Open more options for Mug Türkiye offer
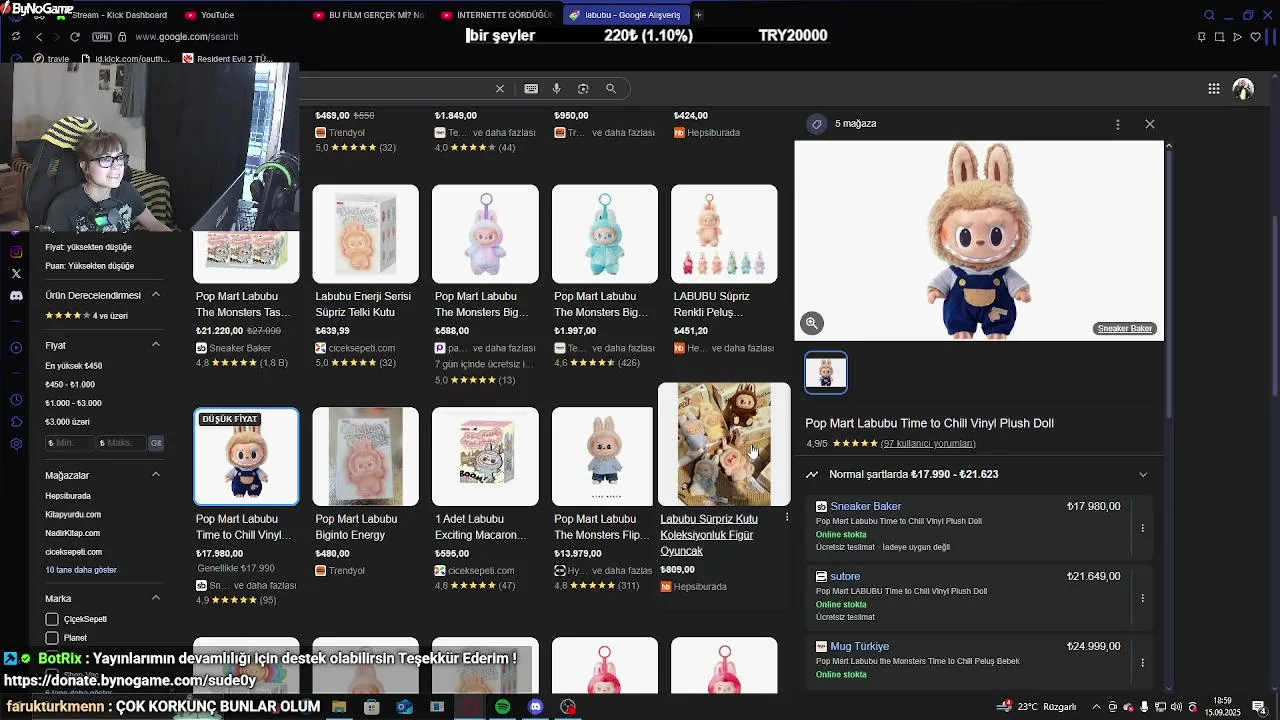This screenshot has width=1280, height=720. coord(1143,662)
